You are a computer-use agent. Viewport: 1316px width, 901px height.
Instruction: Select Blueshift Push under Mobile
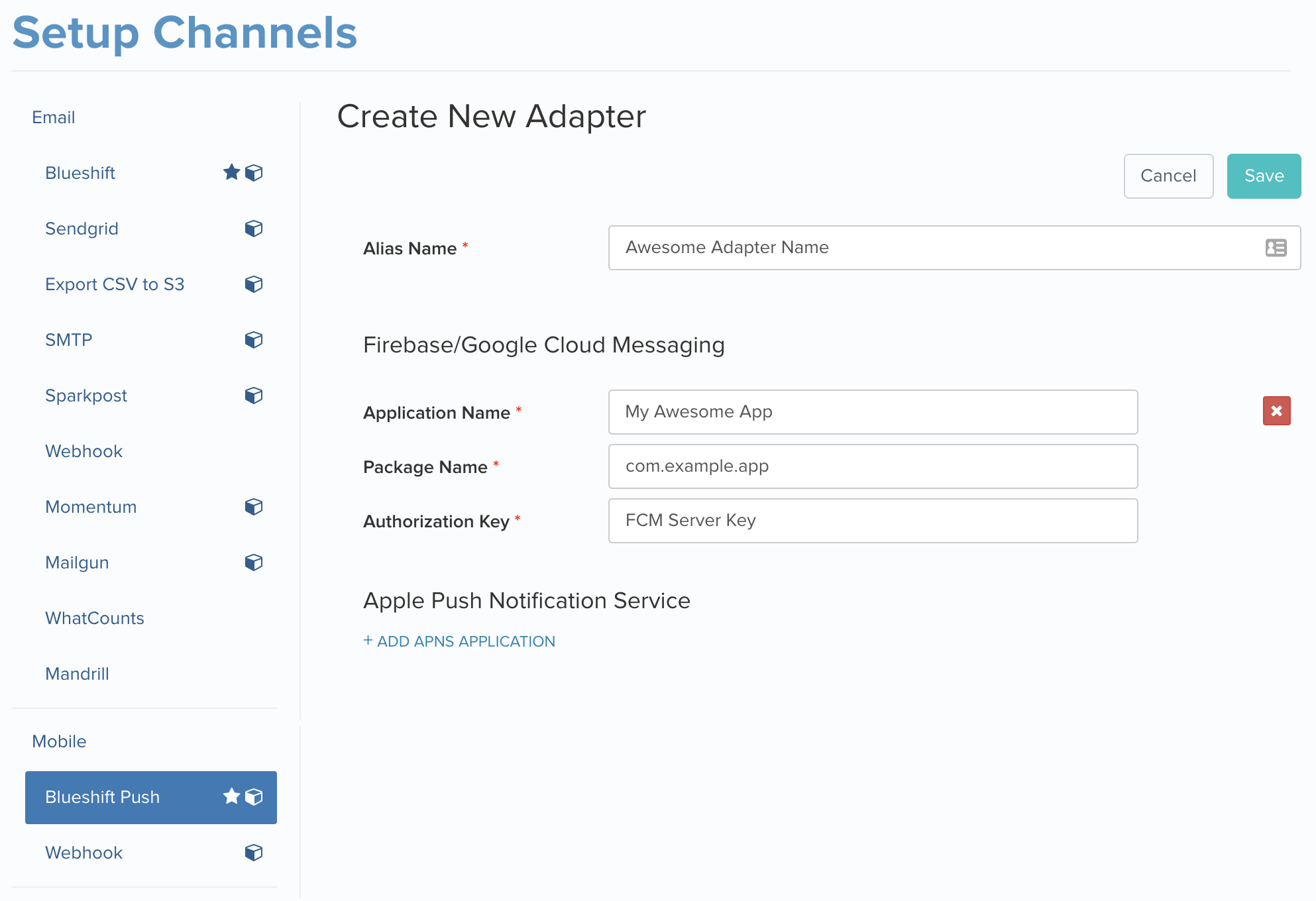coord(151,798)
